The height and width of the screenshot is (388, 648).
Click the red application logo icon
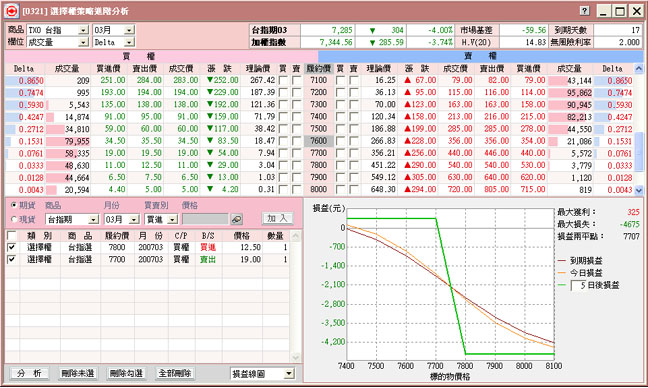[11, 11]
